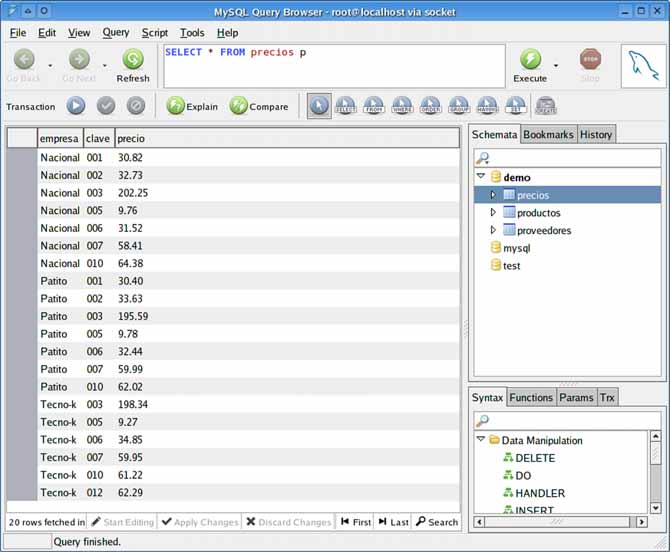Select the WHERE clause pointer tool

click(x=402, y=106)
